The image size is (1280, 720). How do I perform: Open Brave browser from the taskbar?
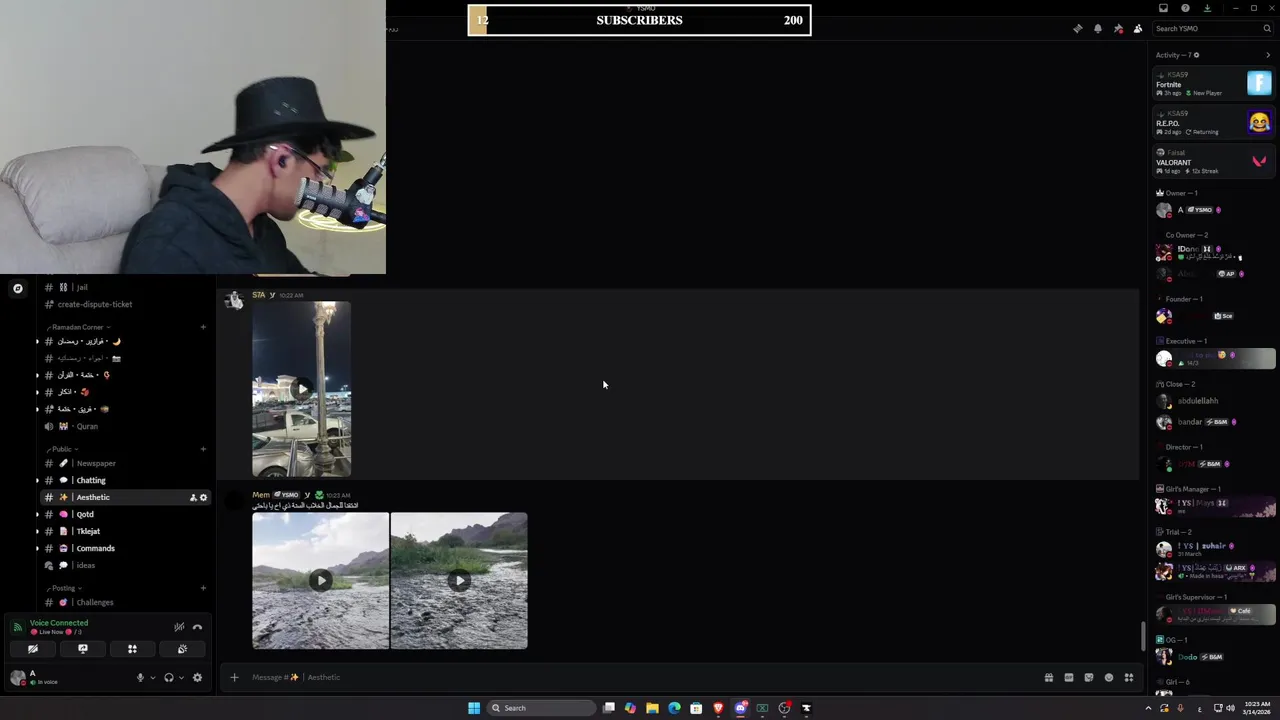[718, 708]
